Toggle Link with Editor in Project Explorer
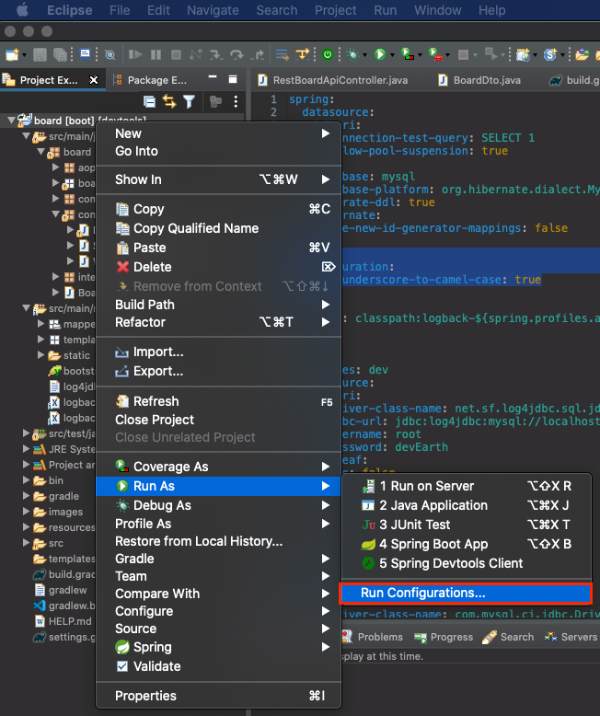The height and width of the screenshot is (716, 600). tap(169, 101)
